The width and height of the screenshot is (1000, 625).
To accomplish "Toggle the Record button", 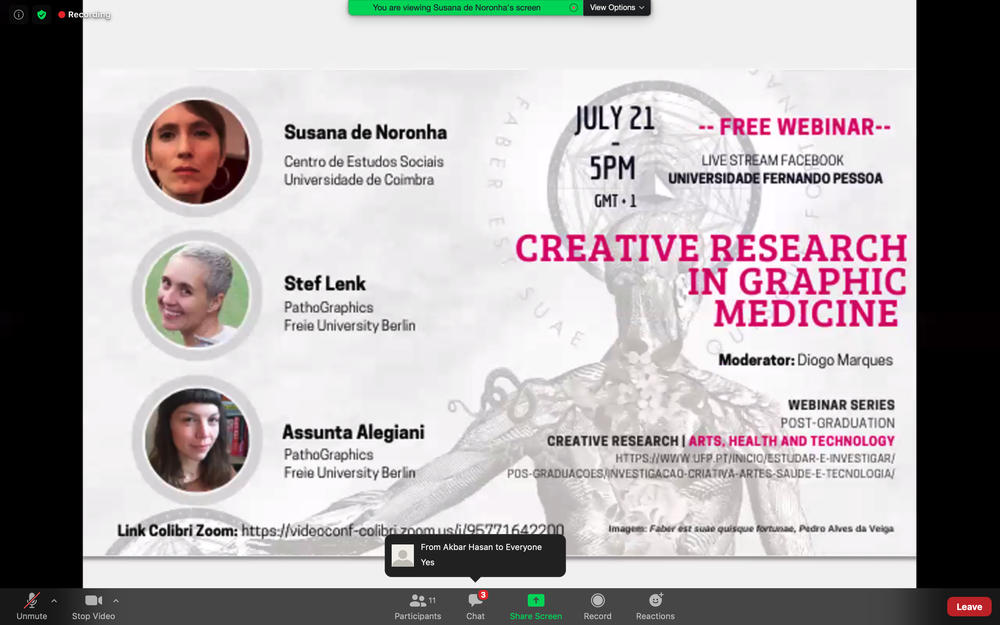I will click(x=597, y=605).
